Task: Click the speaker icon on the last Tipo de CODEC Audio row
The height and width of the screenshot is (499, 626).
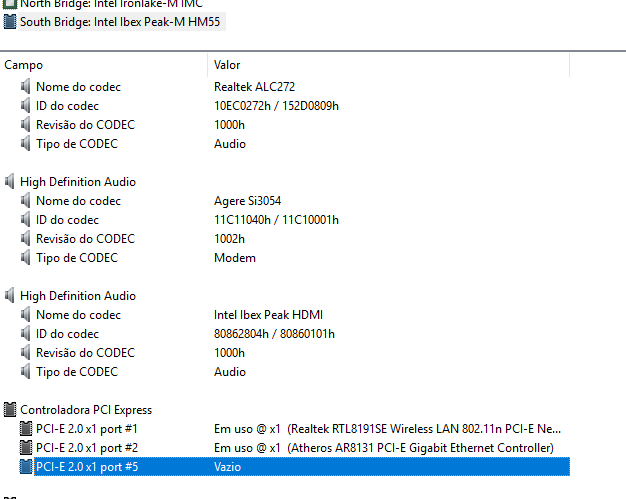Action: click(26, 372)
